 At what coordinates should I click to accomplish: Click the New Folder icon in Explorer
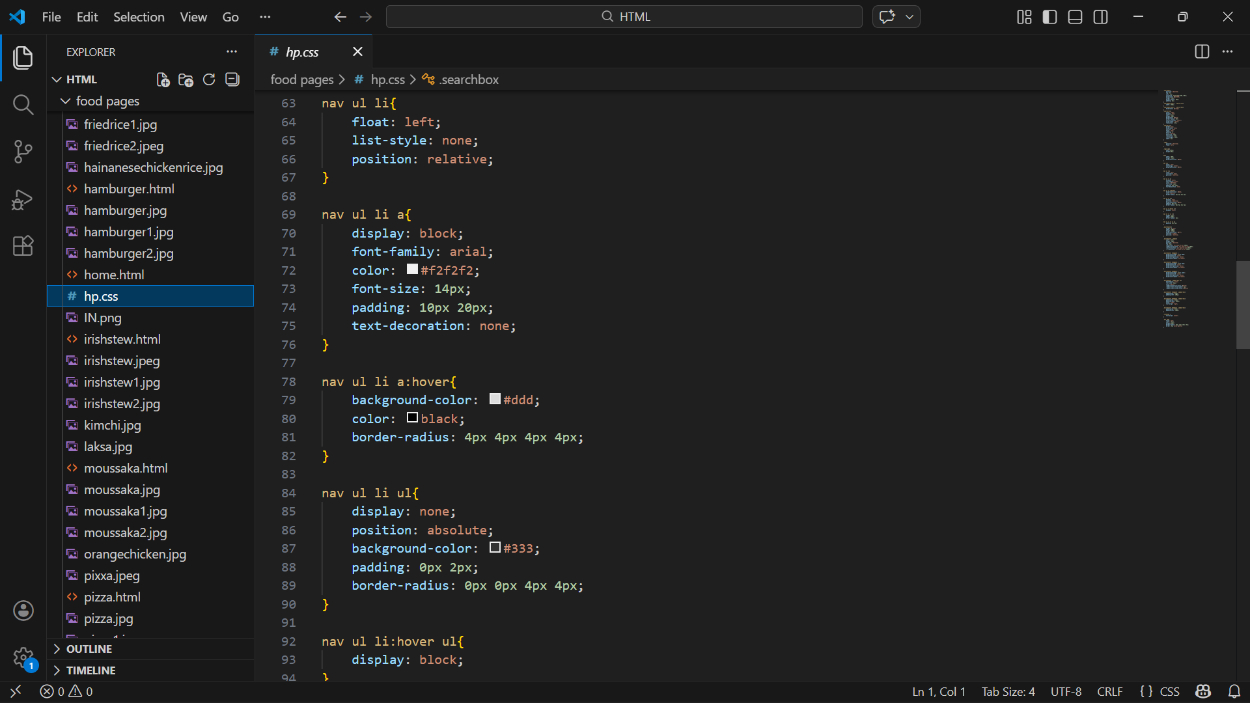point(186,80)
